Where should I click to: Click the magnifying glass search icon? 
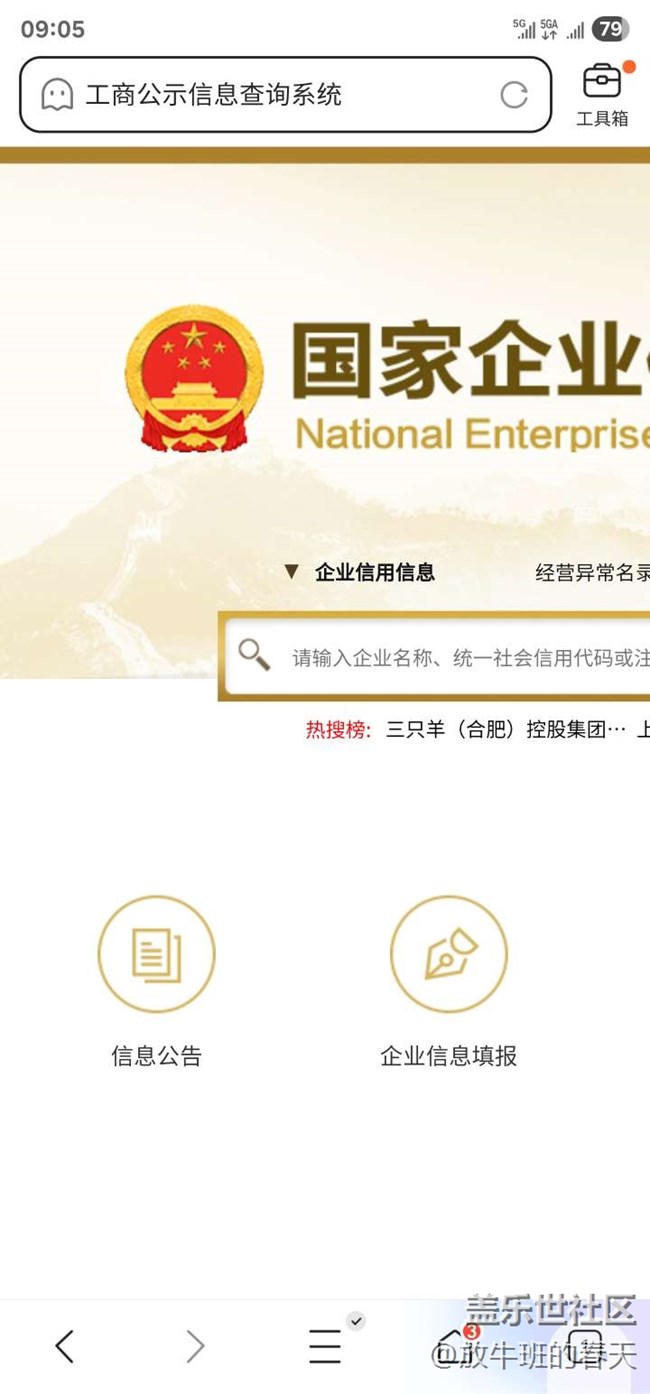pos(254,655)
